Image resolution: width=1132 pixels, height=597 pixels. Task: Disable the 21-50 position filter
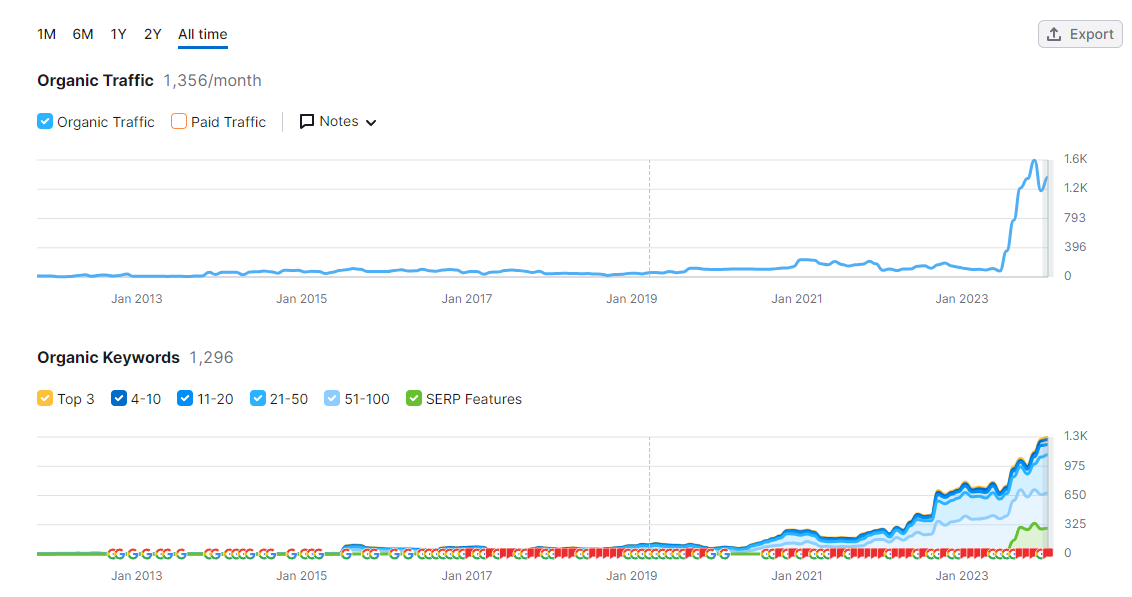[x=258, y=398]
